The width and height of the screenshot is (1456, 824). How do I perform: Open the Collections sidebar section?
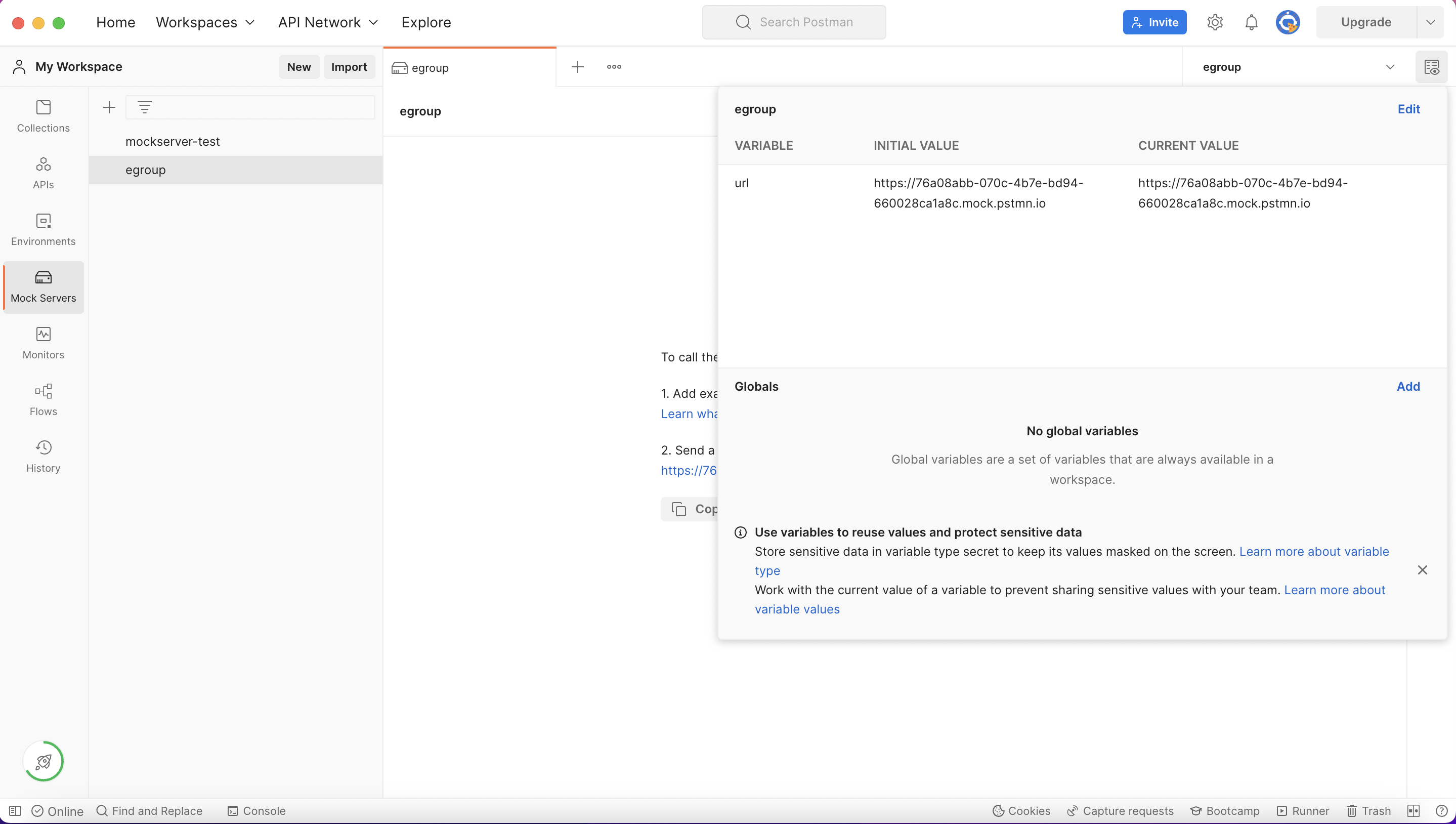tap(43, 116)
